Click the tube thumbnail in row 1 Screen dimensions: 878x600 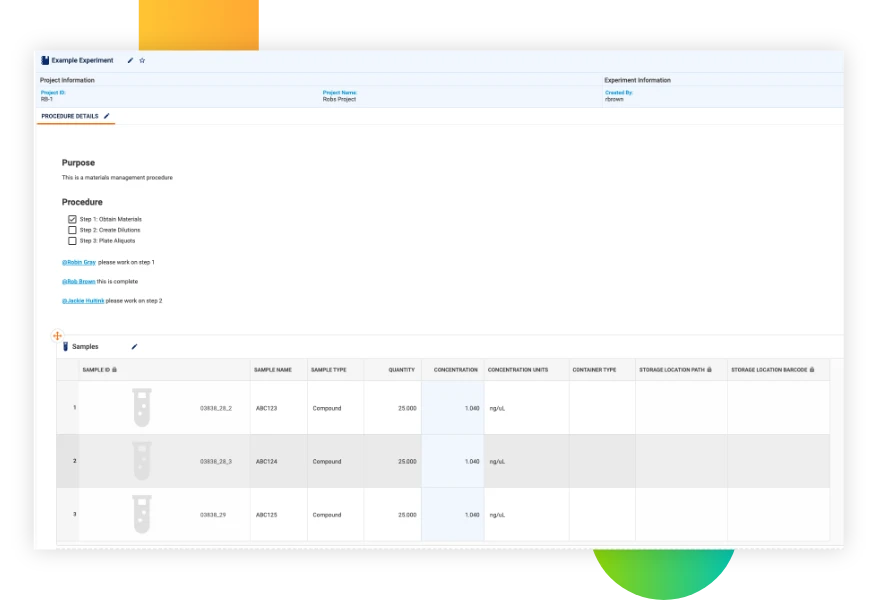(x=141, y=407)
